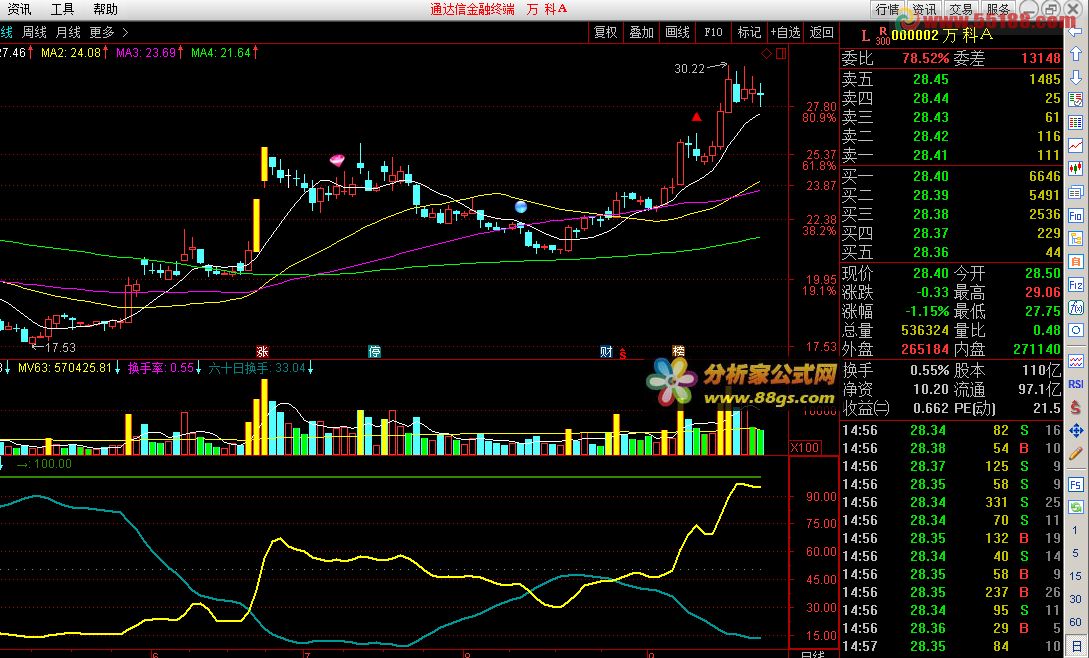The height and width of the screenshot is (658, 1089).
Task: Click stock code 000002 万科A header
Action: (942, 34)
